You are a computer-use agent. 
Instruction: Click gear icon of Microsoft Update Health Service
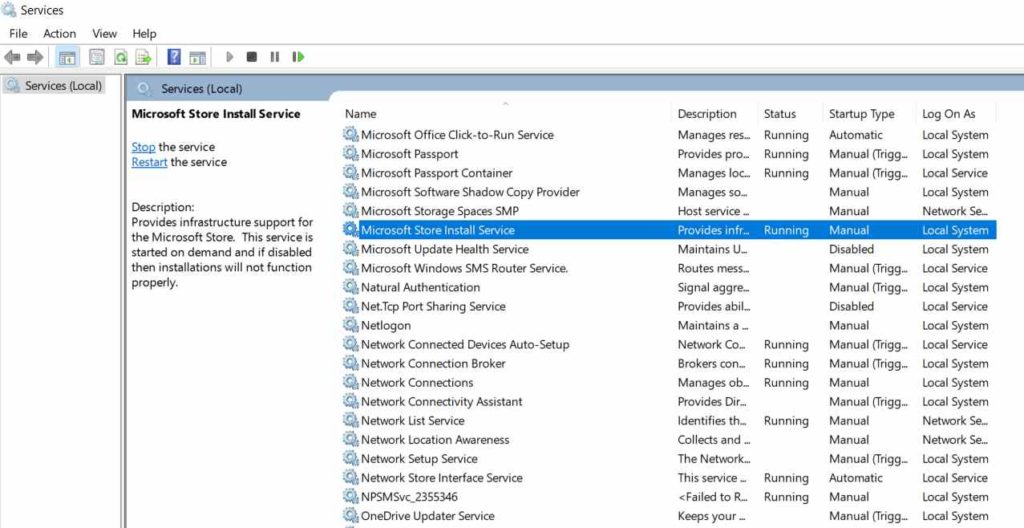click(351, 249)
